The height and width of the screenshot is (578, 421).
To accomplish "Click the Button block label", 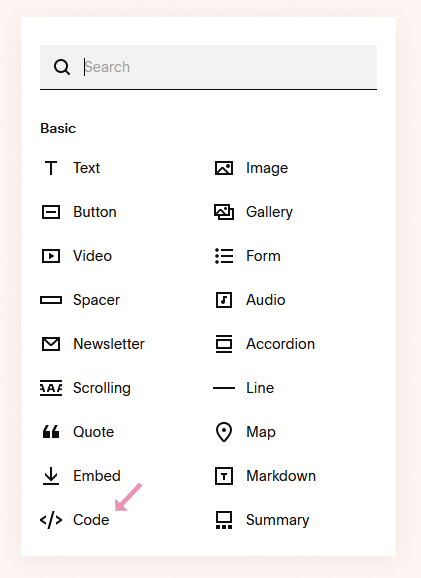I will pos(95,212).
